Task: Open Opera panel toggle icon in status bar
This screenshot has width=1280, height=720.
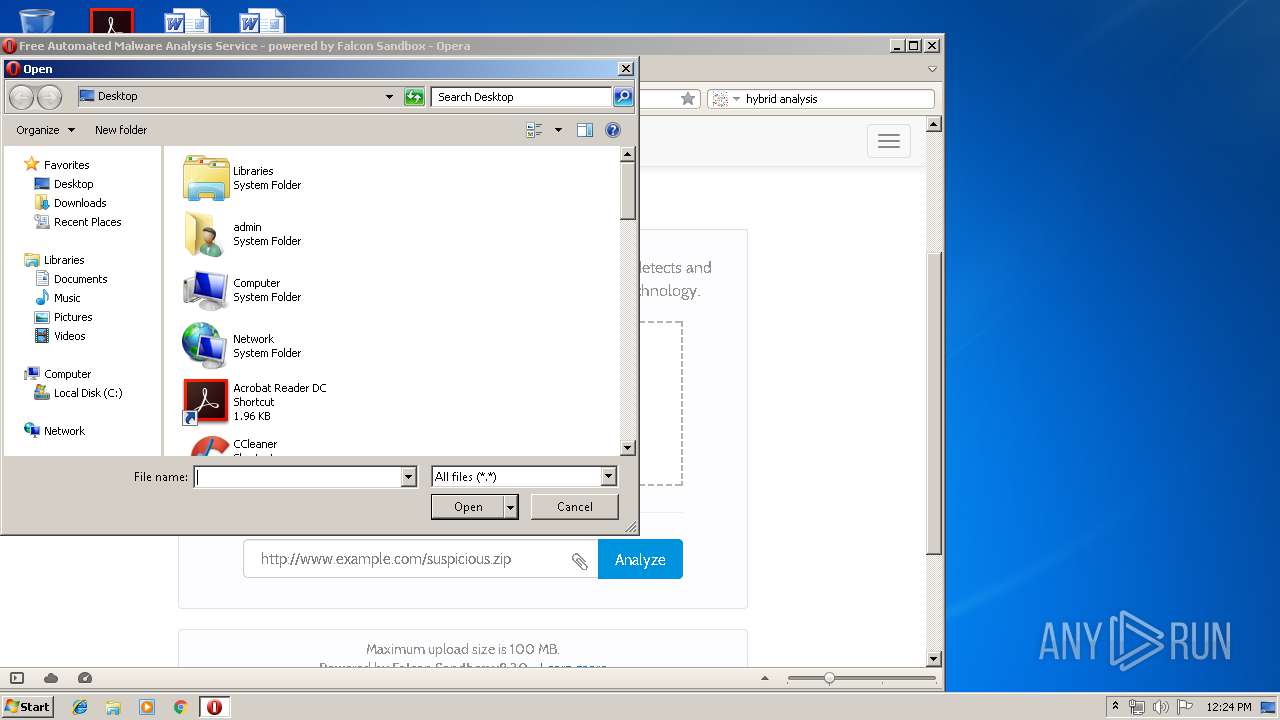Action: pyautogui.click(x=17, y=678)
